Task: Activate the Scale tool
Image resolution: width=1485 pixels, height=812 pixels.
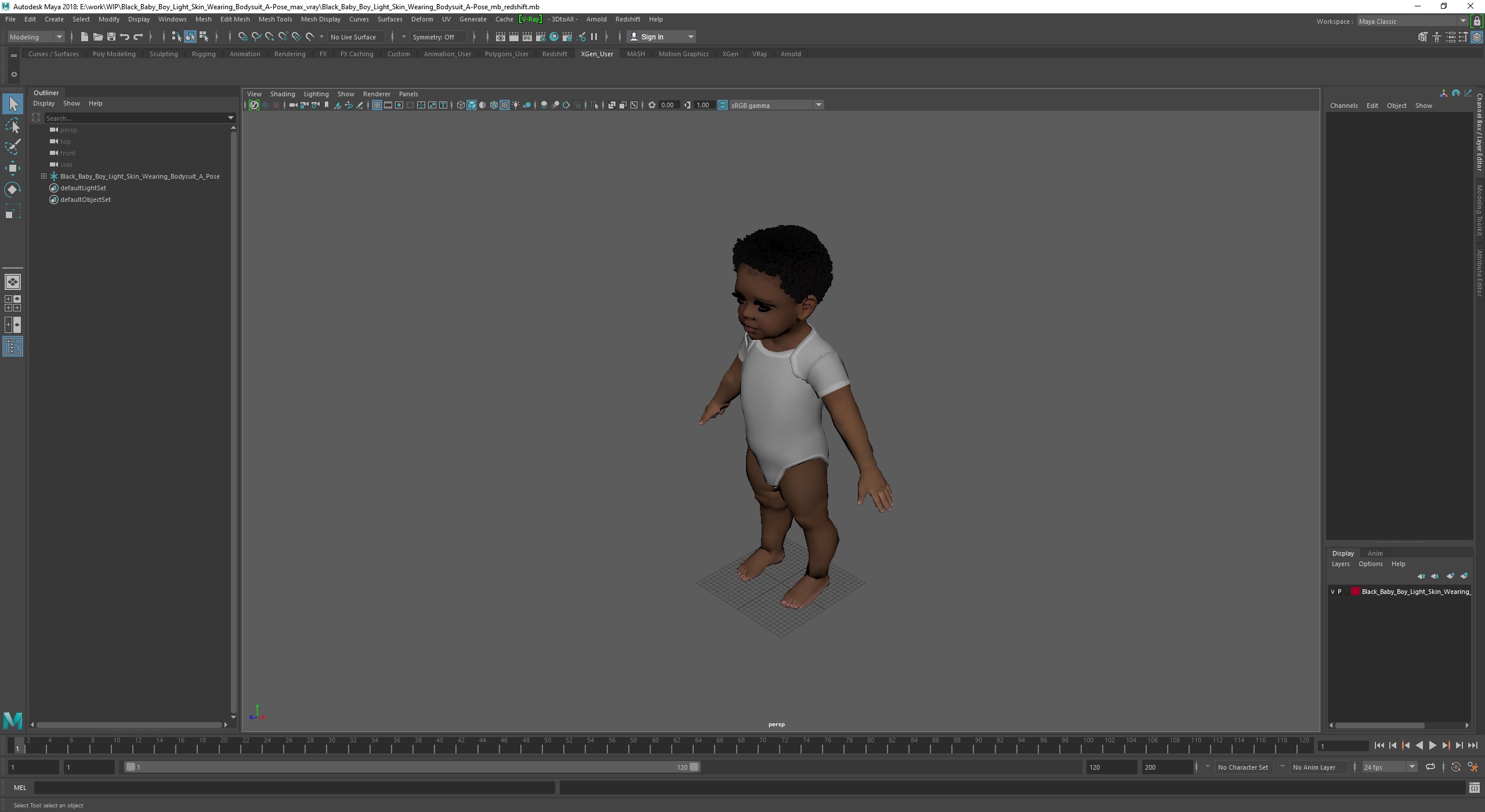Action: coord(13,211)
